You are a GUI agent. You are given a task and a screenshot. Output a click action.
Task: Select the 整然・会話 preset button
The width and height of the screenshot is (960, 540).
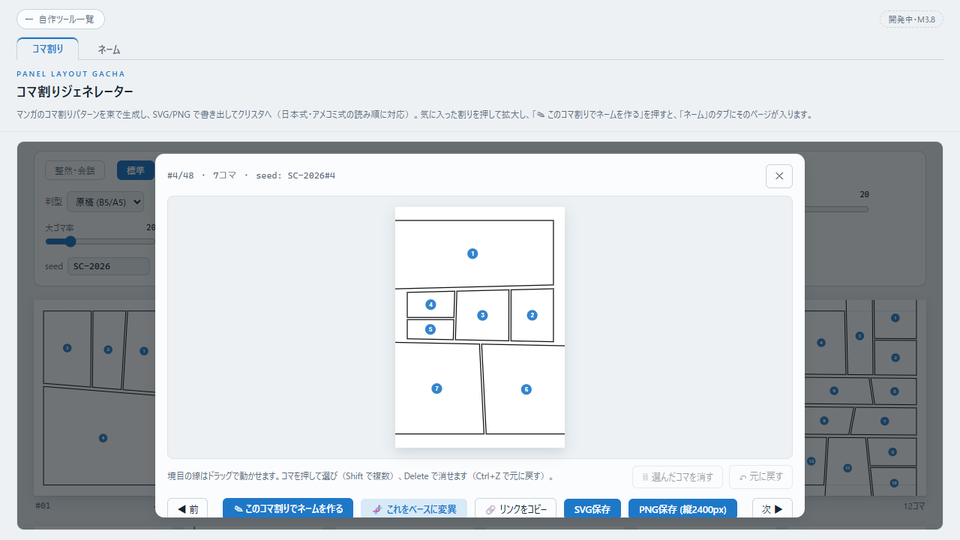click(75, 170)
